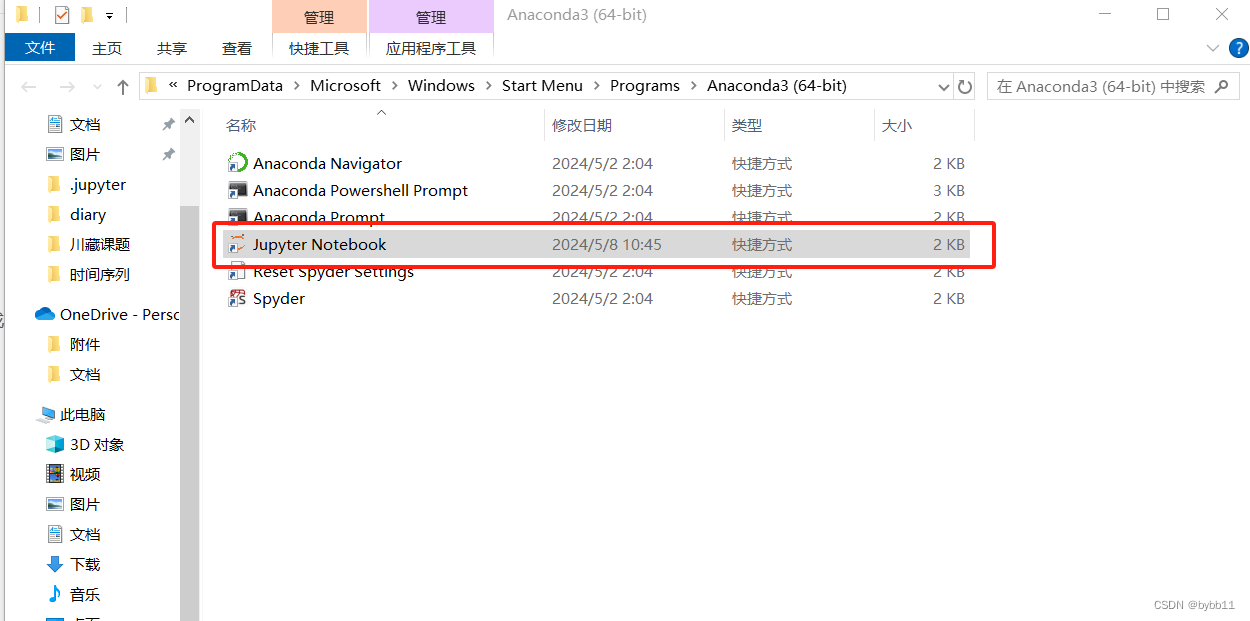The image size is (1250, 621).
Task: Click the 3 KB size cell
Action: point(949,190)
